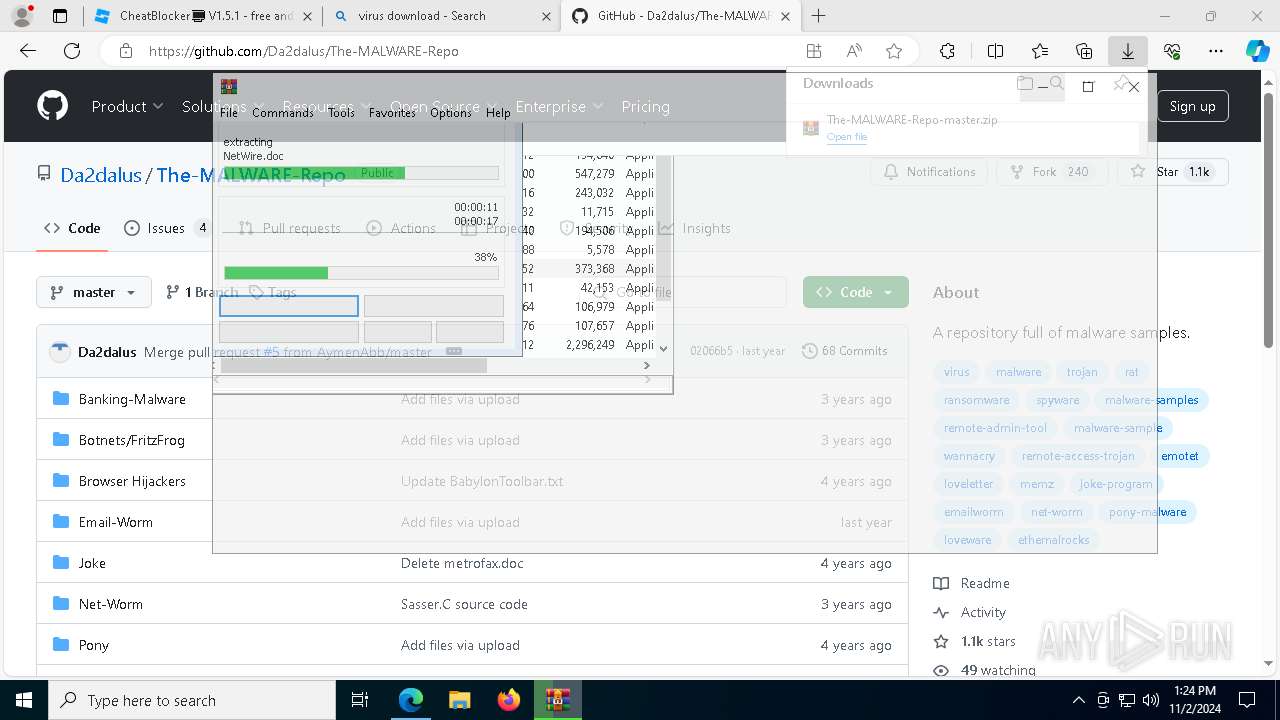Open WinRAR Options menu
The width and height of the screenshot is (1280, 720).
451,113
